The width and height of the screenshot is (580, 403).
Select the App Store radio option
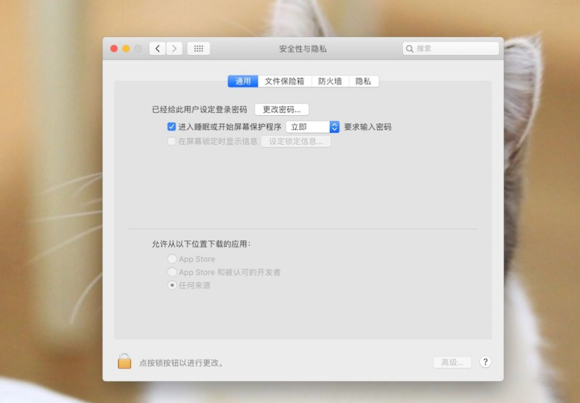[172, 259]
